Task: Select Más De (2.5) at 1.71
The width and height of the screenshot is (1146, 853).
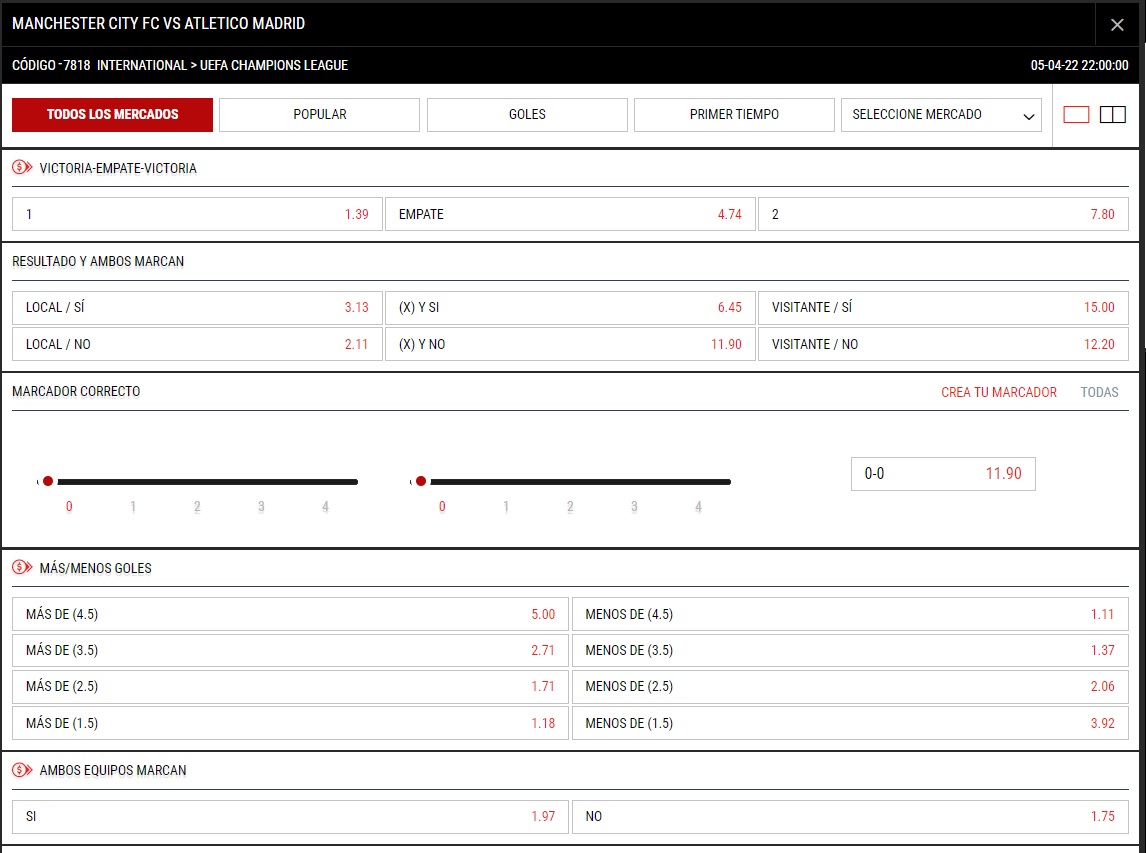Action: [x=290, y=686]
